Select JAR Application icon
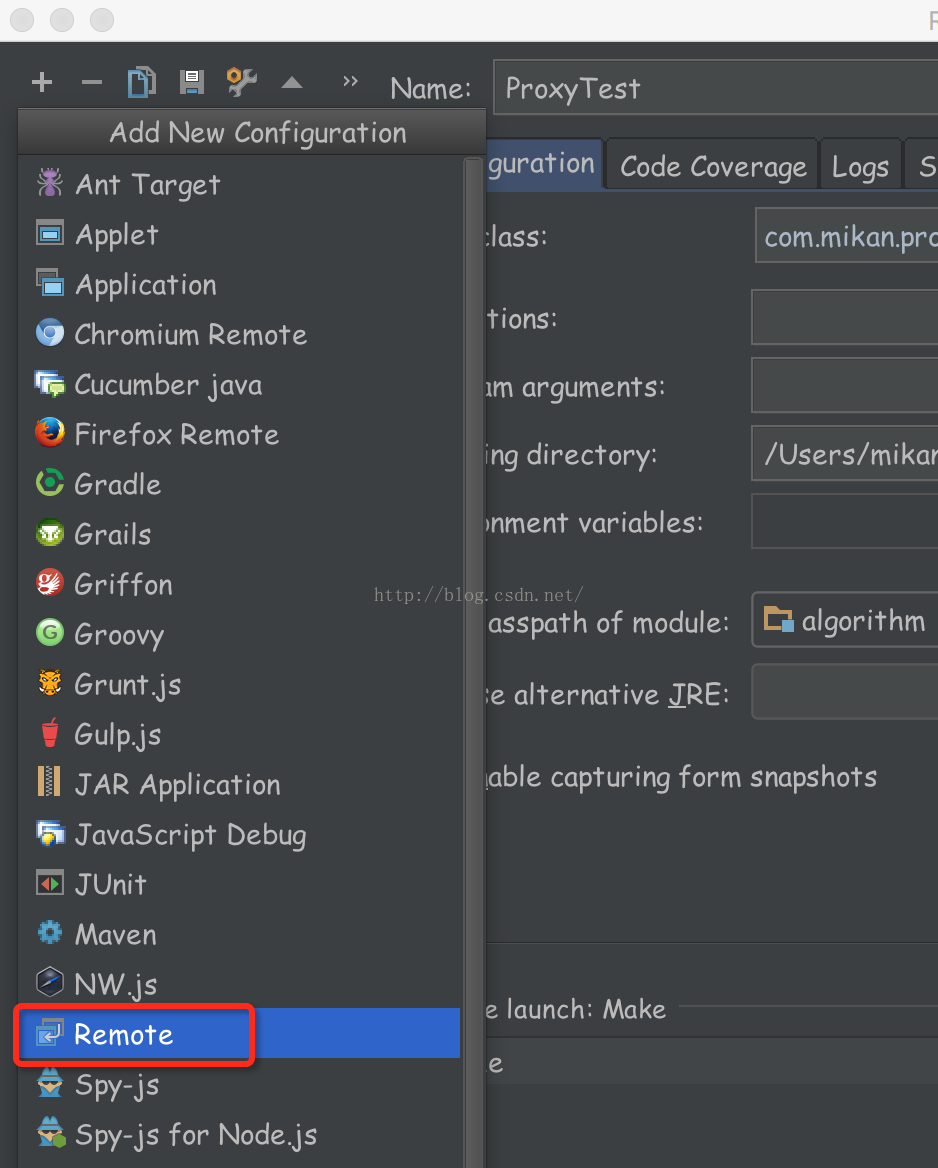The height and width of the screenshot is (1168, 938). (49, 781)
